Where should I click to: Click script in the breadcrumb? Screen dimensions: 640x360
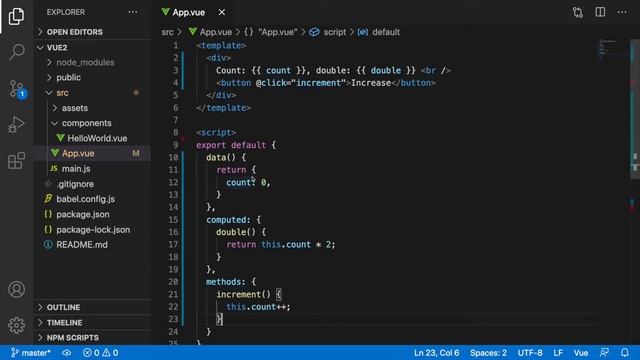click(328, 32)
